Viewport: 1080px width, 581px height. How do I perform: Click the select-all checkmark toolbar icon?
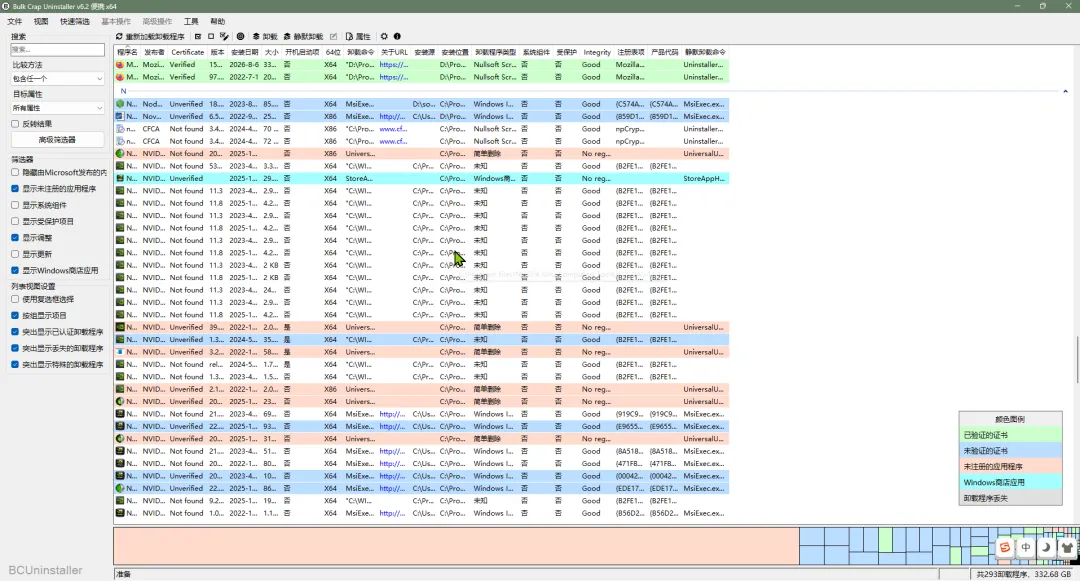tap(198, 36)
